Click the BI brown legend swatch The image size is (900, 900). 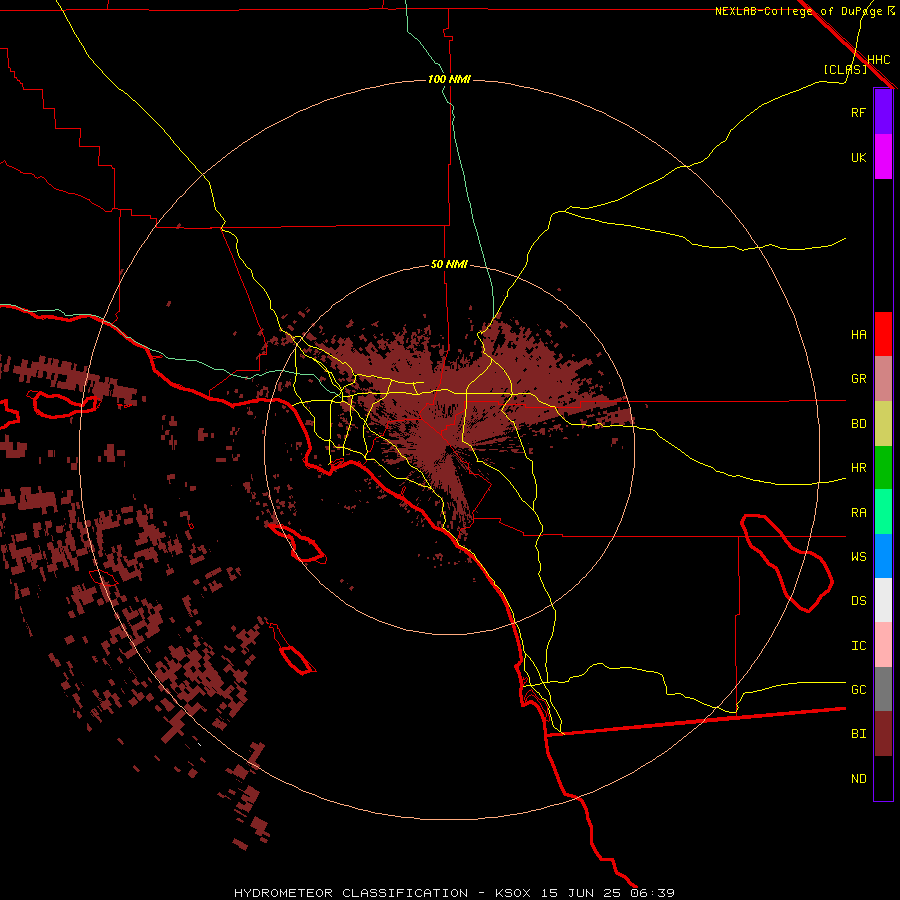[x=883, y=734]
